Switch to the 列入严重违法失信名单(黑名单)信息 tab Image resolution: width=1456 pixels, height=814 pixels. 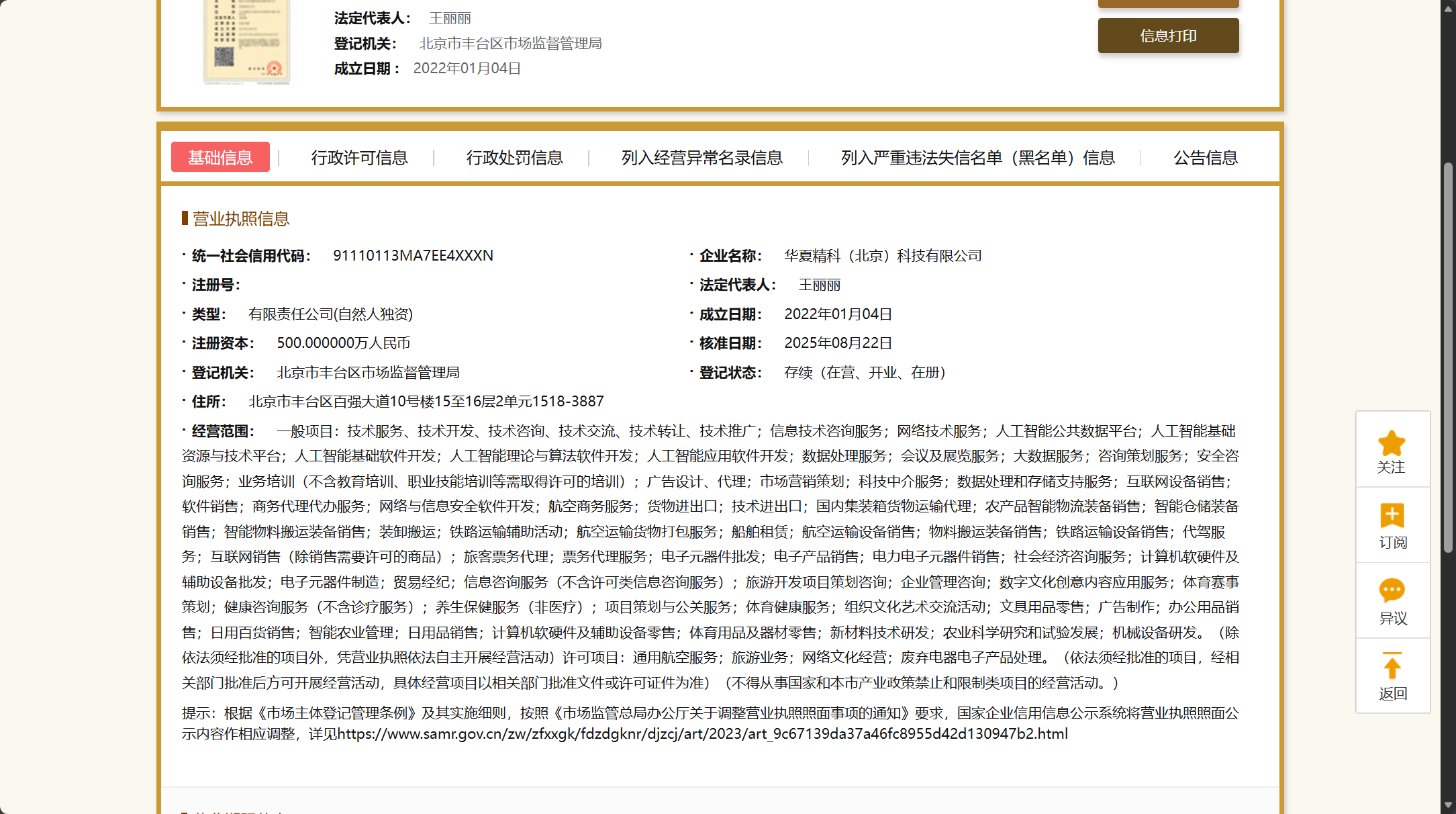(977, 158)
